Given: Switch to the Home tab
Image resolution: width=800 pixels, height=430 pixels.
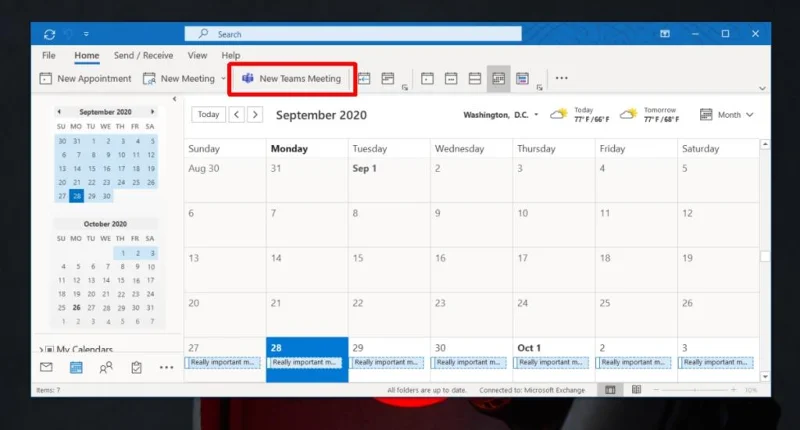Looking at the screenshot, I should tap(87, 55).
